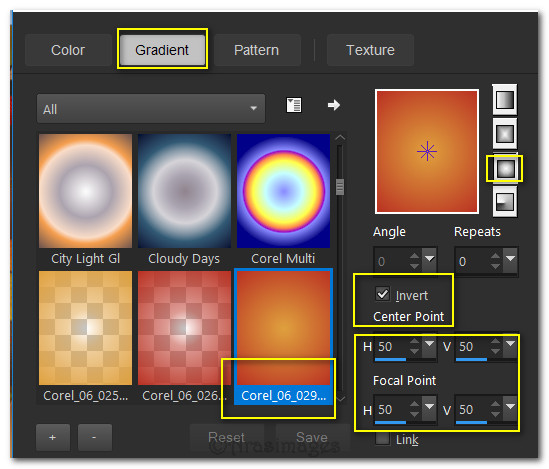Click the Angle input field
The width and height of the screenshot is (549, 469).
pos(392,261)
